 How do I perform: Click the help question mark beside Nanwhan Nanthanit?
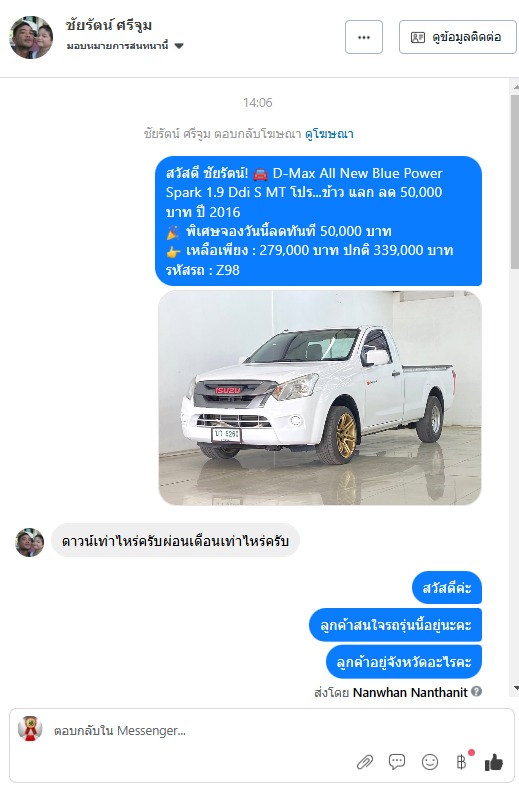(x=477, y=692)
